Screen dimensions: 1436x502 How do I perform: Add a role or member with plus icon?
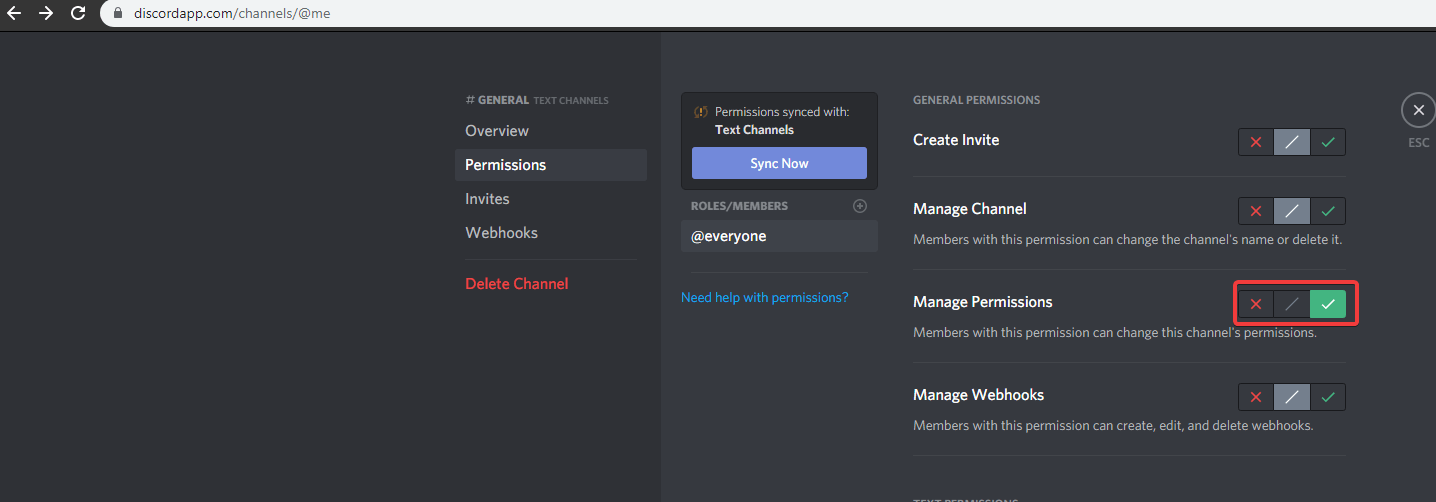tap(860, 206)
